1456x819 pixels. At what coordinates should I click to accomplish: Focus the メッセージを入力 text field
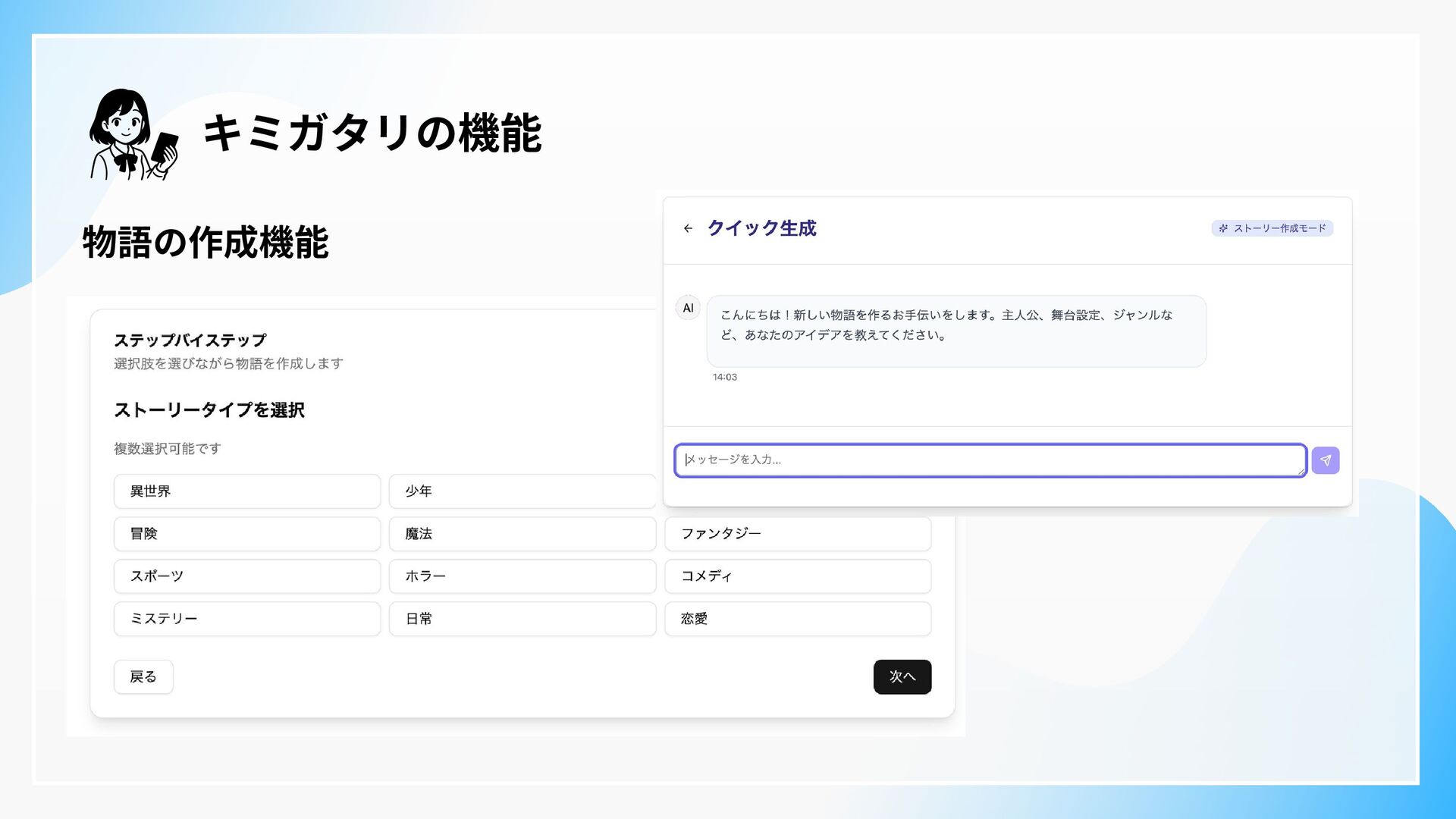point(990,460)
